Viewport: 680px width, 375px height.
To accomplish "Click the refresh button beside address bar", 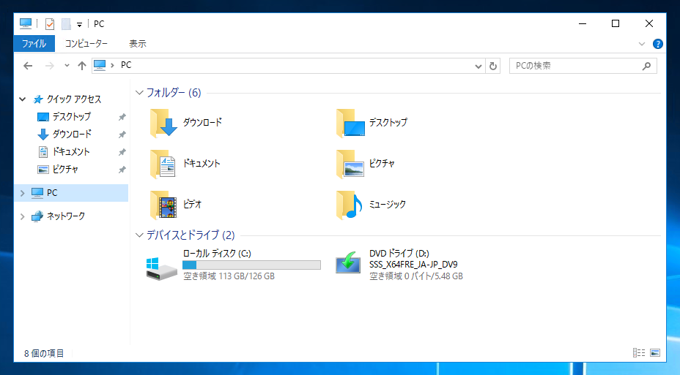I will 493,66.
